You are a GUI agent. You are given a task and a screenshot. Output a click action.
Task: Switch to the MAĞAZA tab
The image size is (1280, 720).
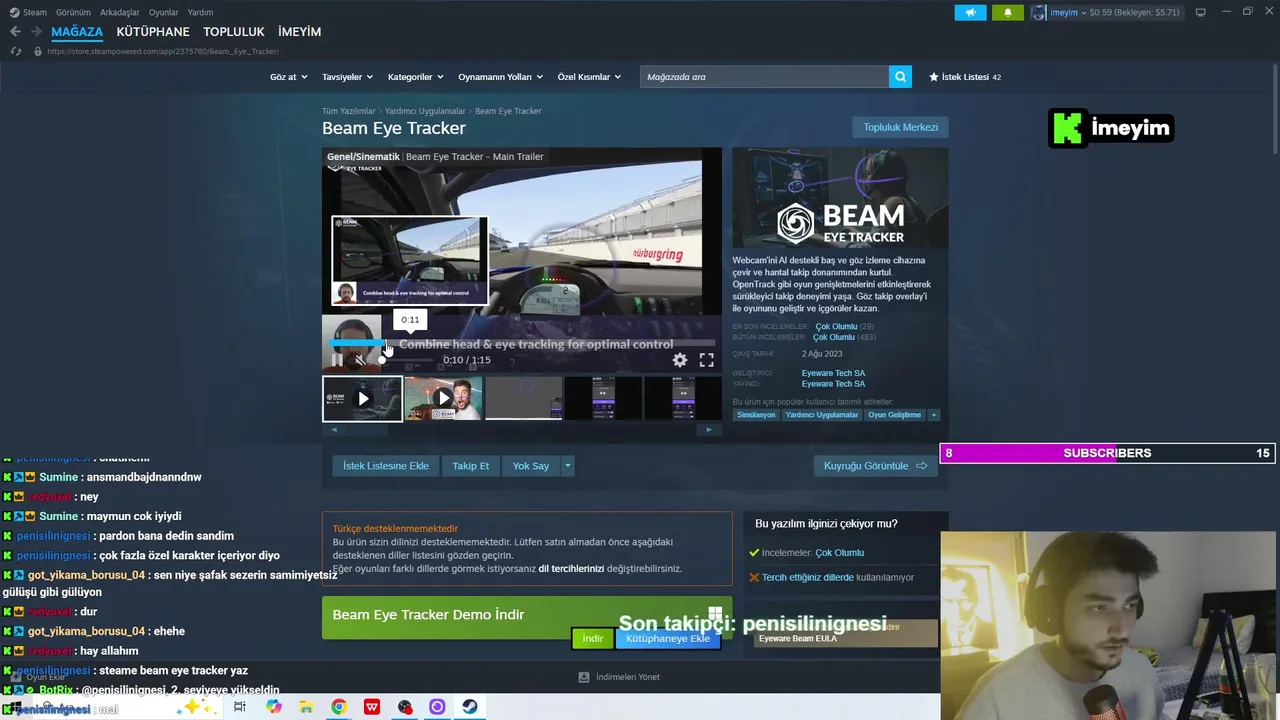(77, 32)
